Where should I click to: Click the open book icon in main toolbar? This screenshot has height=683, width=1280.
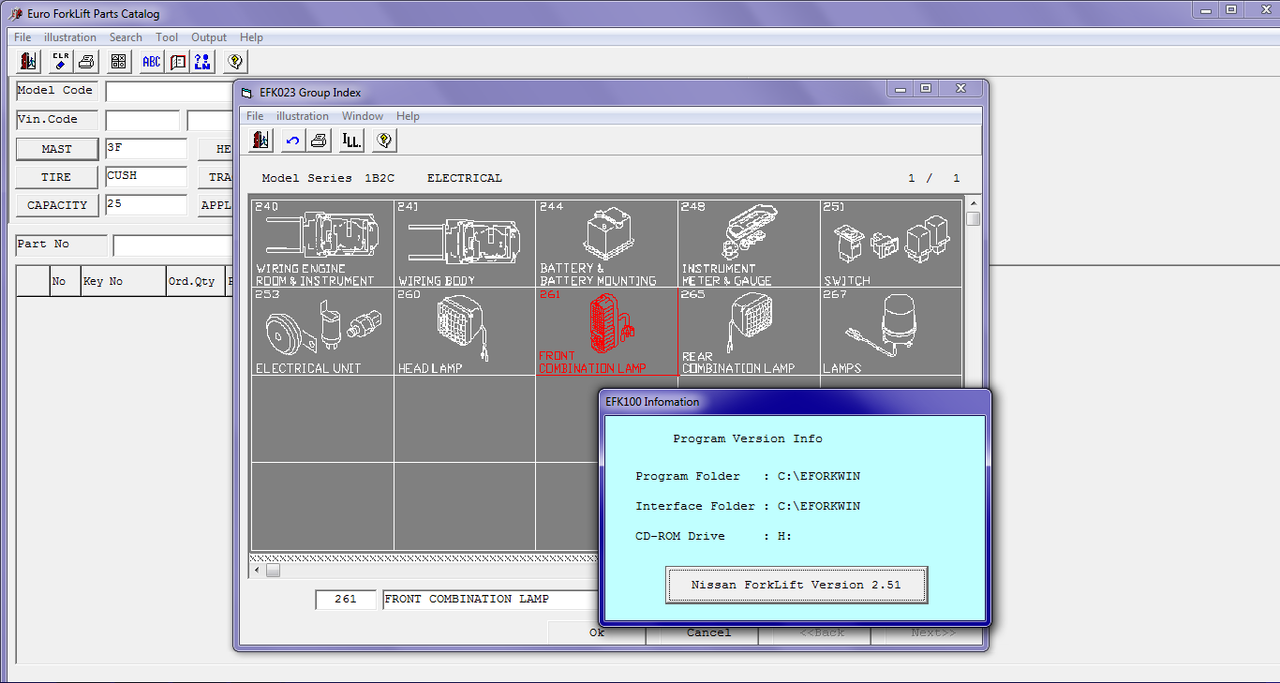(177, 61)
